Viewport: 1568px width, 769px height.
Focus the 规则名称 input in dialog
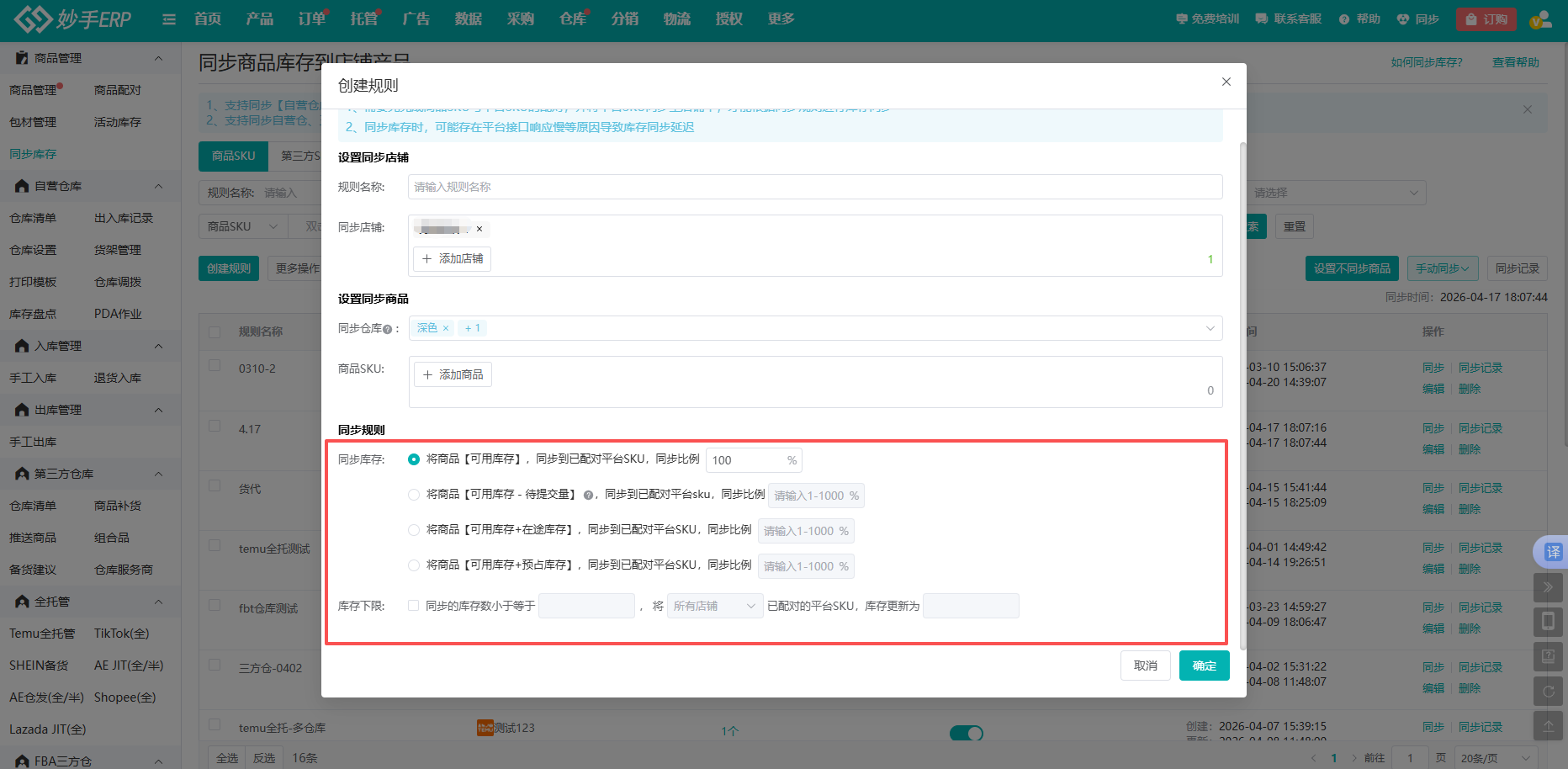tap(815, 187)
